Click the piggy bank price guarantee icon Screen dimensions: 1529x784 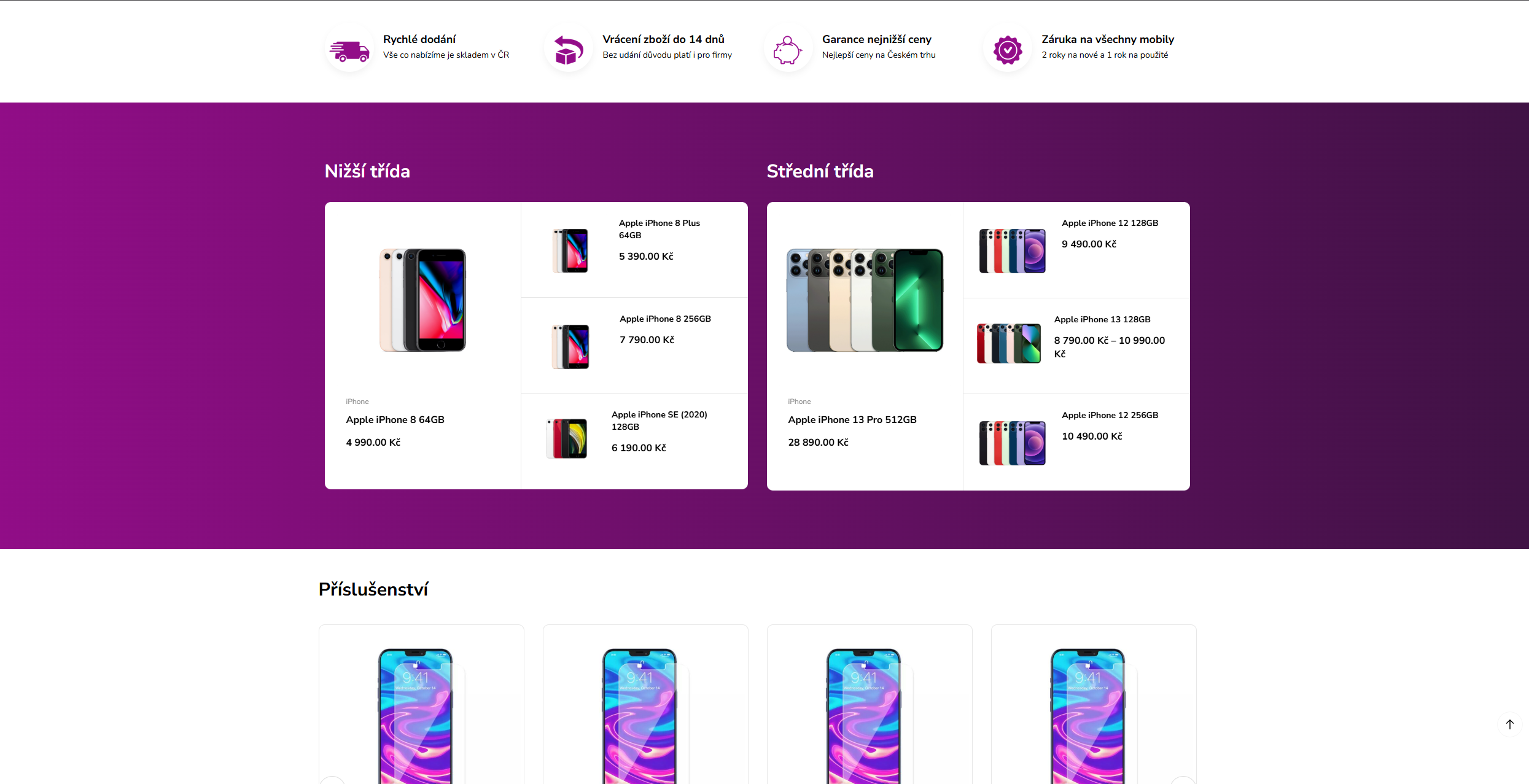[788, 50]
